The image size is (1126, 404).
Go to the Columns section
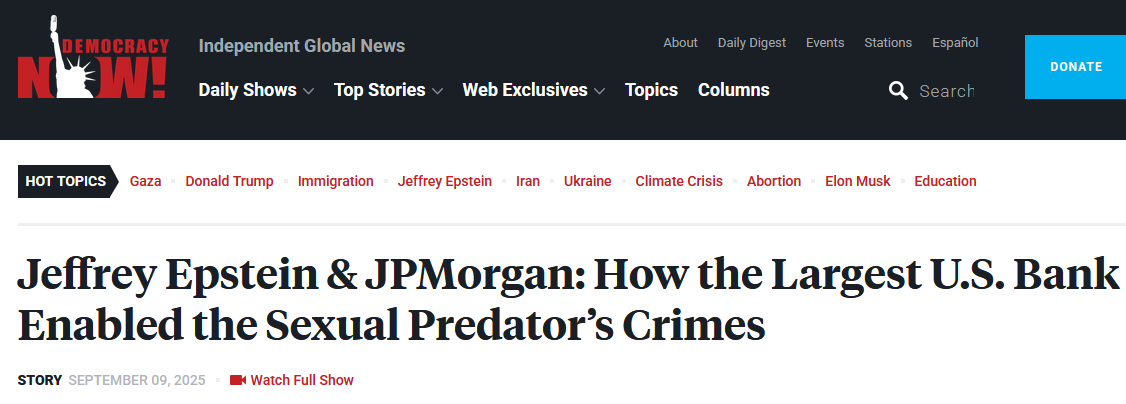click(733, 90)
